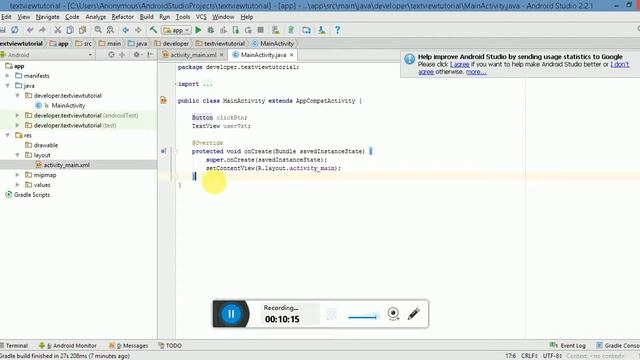Click the scroll from source target icon
Viewport: 640px width, 360px height.
111,55
